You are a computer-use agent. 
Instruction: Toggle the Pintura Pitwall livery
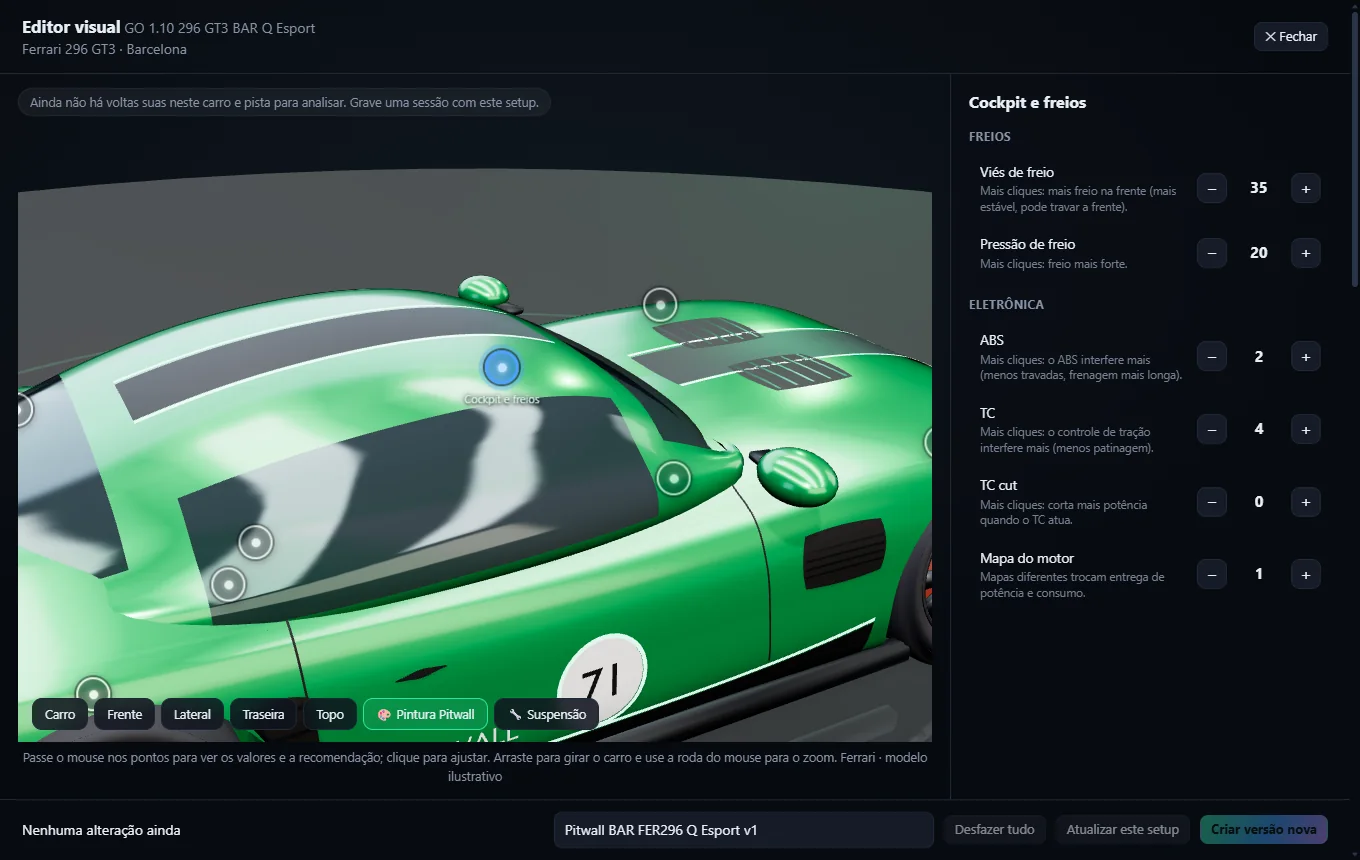pos(425,714)
